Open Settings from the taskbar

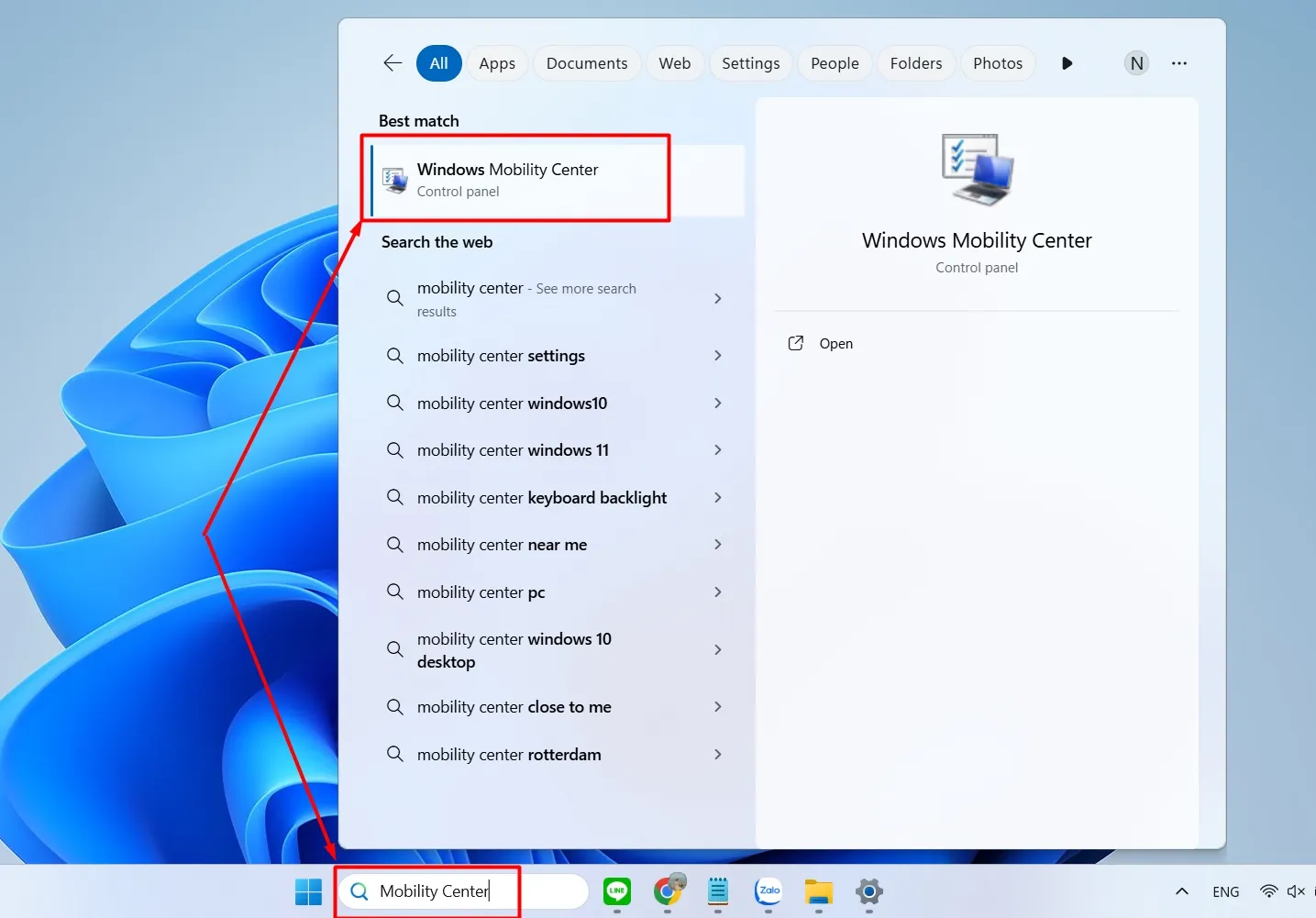[x=868, y=891]
